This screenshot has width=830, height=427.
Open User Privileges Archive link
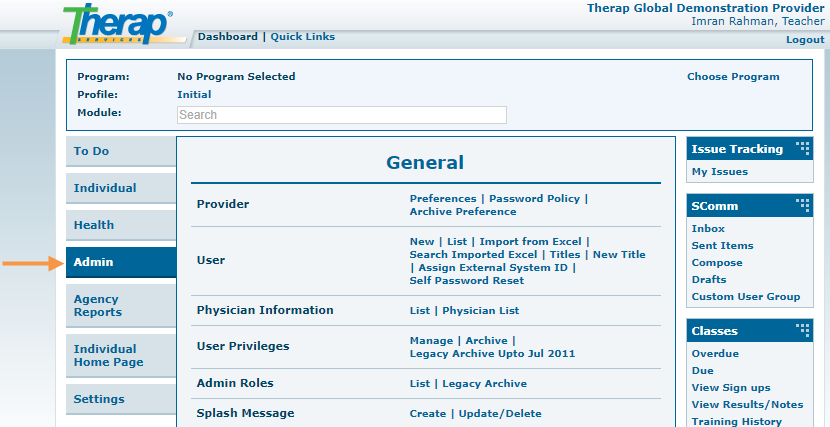(486, 341)
